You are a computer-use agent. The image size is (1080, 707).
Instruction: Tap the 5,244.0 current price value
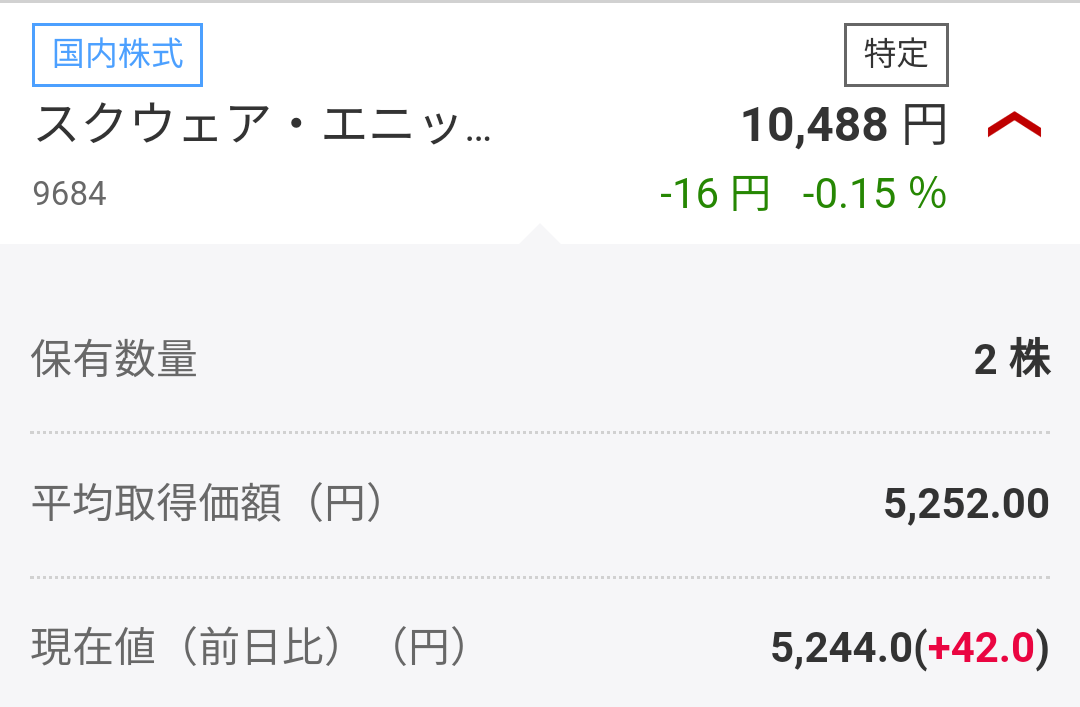coord(842,649)
